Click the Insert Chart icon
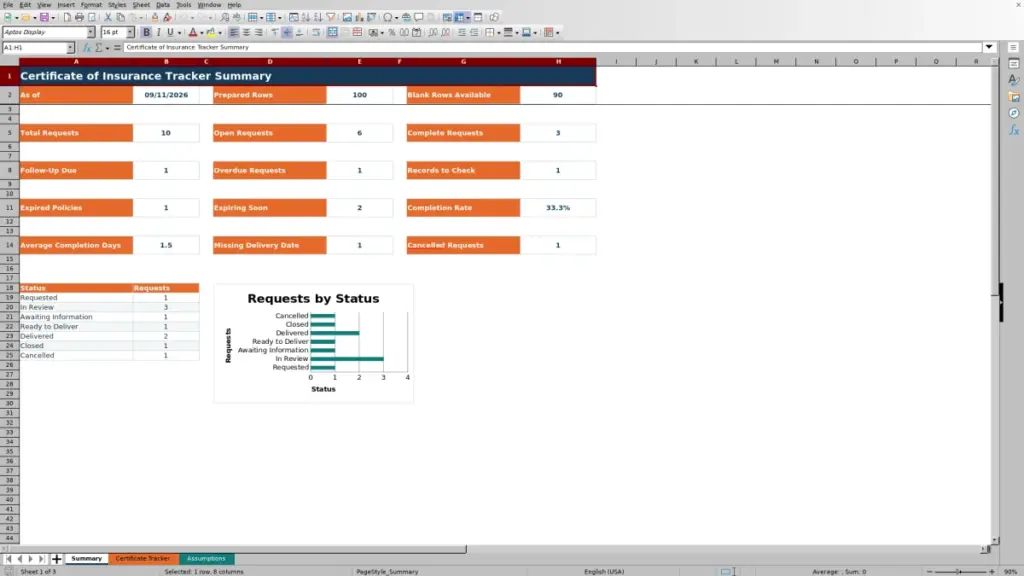The width and height of the screenshot is (1024, 576). click(359, 17)
